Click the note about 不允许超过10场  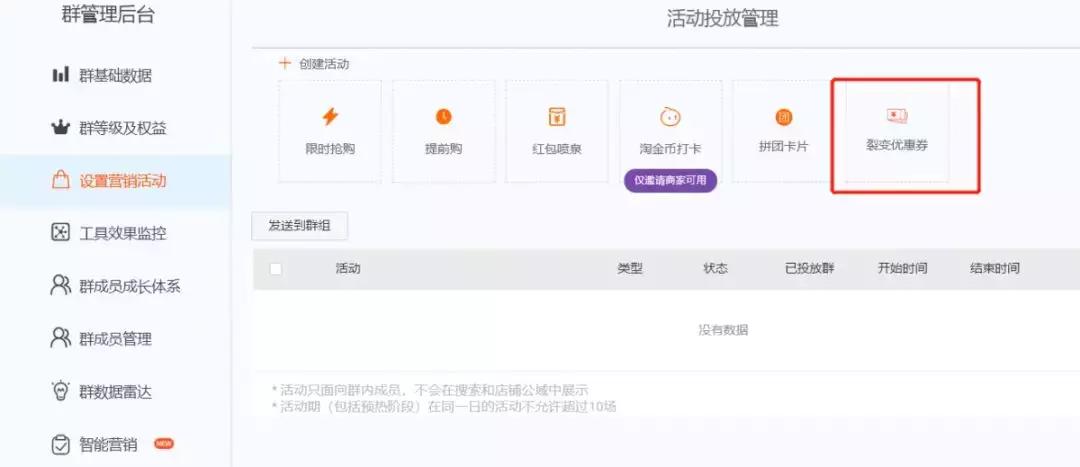pyautogui.click(x=444, y=406)
